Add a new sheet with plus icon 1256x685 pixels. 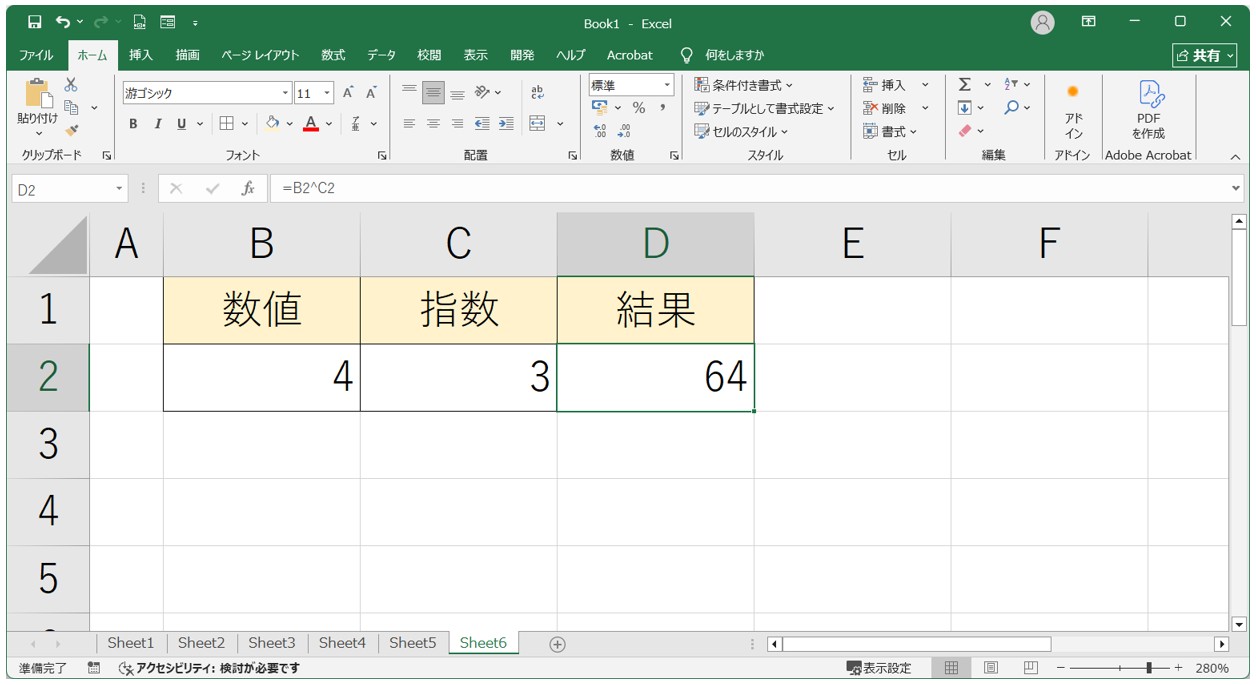click(558, 644)
